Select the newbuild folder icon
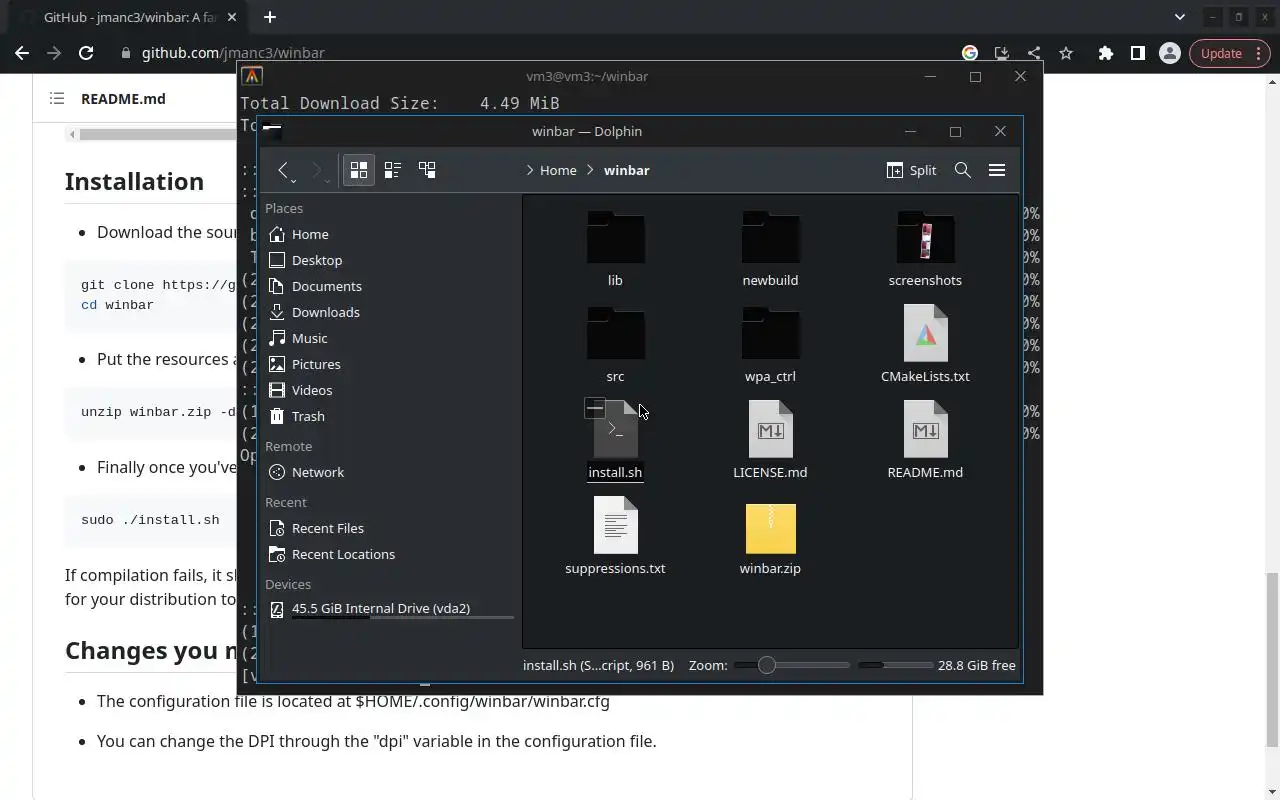Image resolution: width=1280 pixels, height=800 pixels. (x=770, y=237)
